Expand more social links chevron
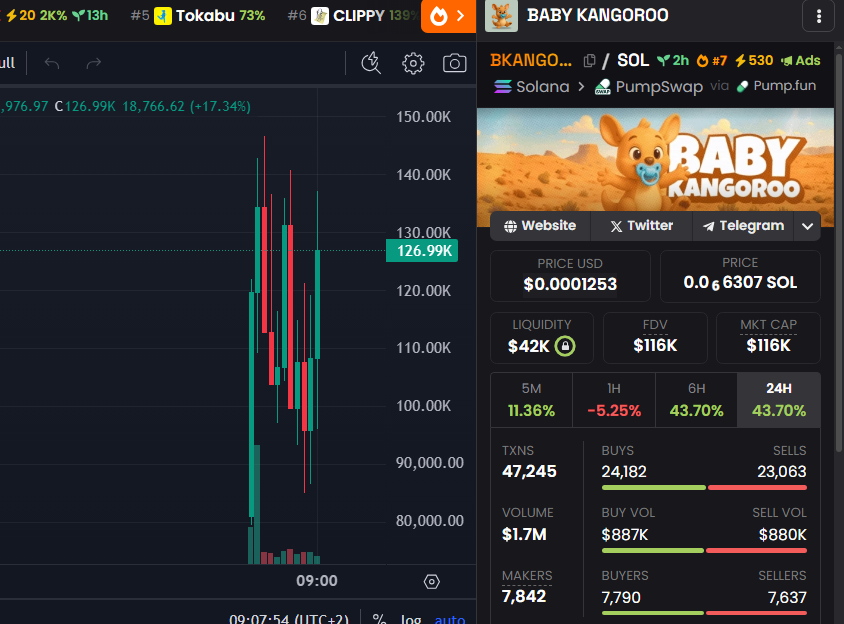 tap(807, 226)
